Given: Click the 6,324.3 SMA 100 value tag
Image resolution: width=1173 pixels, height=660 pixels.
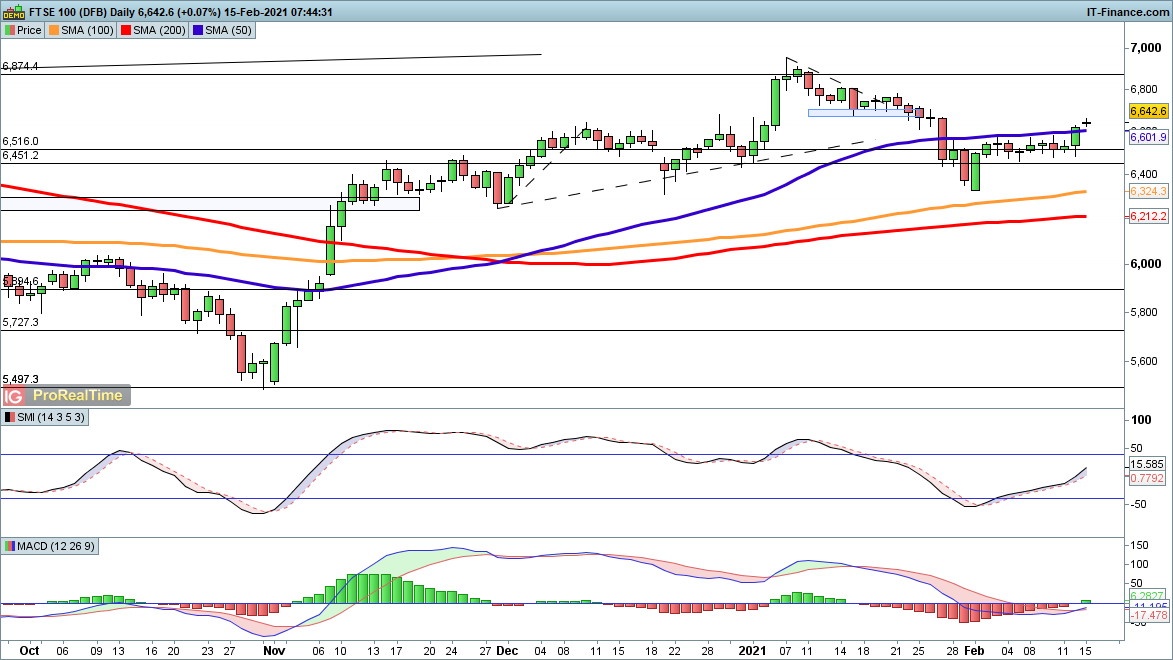Looking at the screenshot, I should pyautogui.click(x=1148, y=191).
